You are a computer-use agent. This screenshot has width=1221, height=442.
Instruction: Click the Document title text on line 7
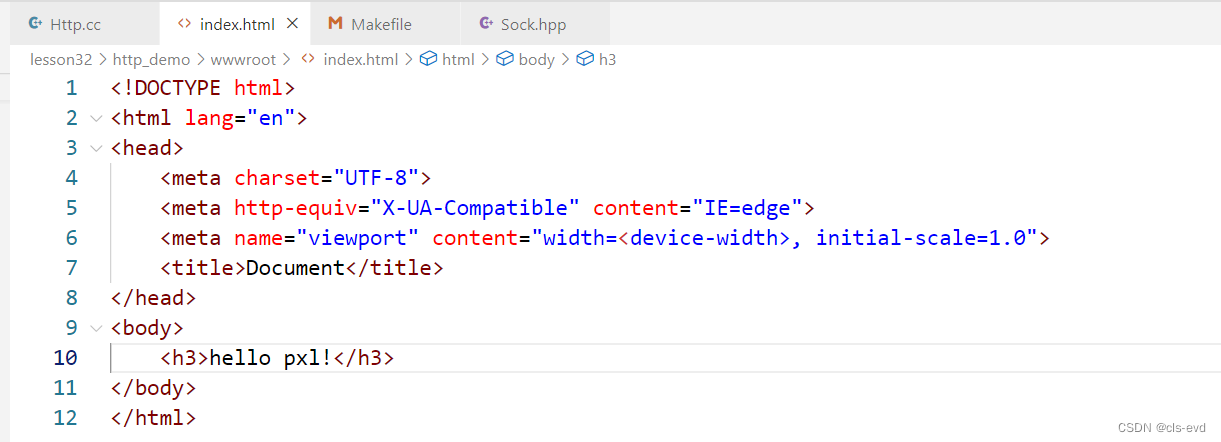tap(295, 267)
